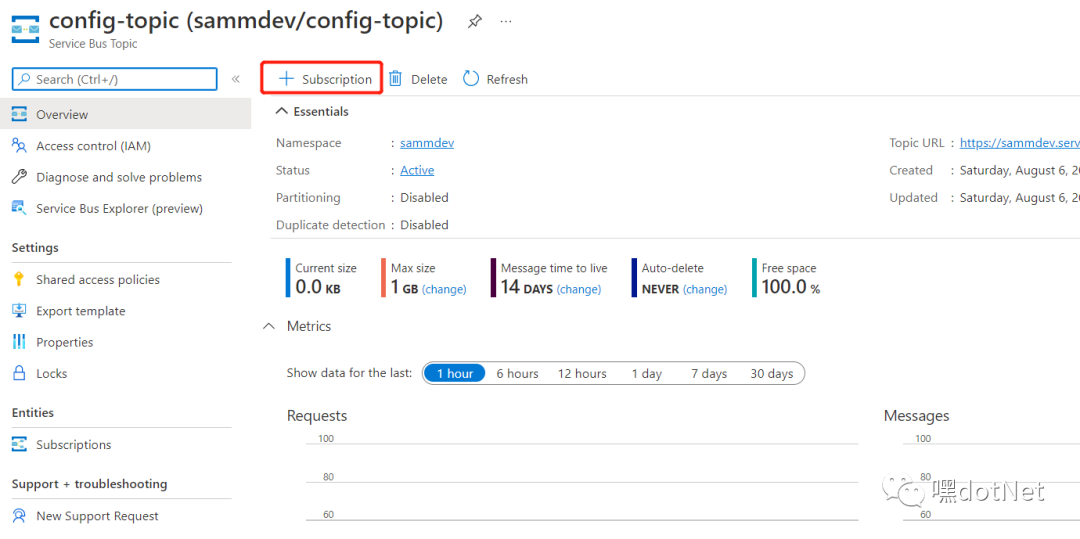The height and width of the screenshot is (539, 1080).
Task: Open Diagnose and solve problems
Action: [118, 177]
